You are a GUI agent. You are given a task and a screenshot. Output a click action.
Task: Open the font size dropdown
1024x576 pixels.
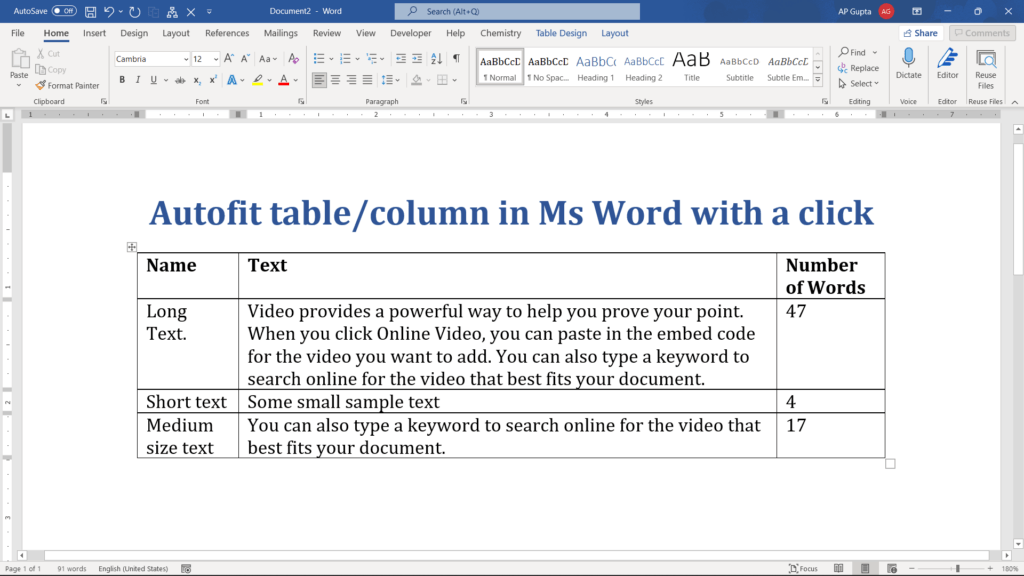tap(215, 59)
